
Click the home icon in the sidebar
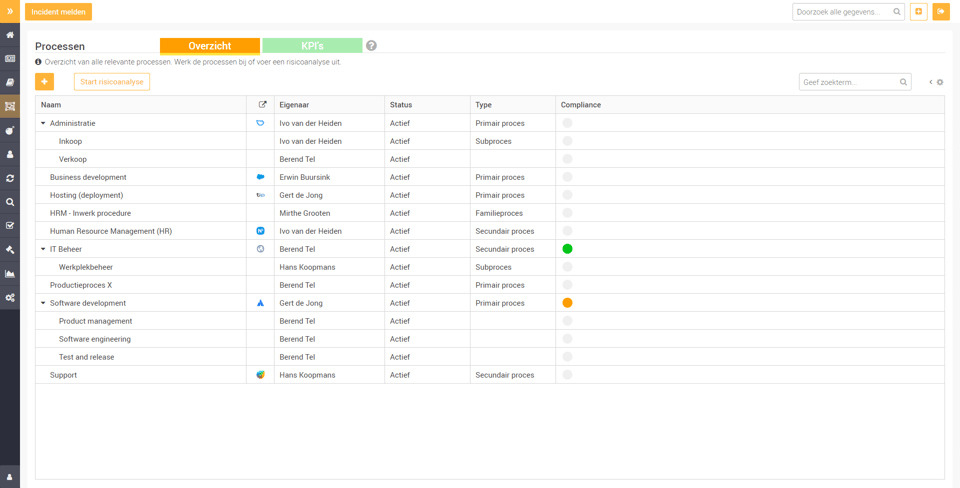[10, 35]
